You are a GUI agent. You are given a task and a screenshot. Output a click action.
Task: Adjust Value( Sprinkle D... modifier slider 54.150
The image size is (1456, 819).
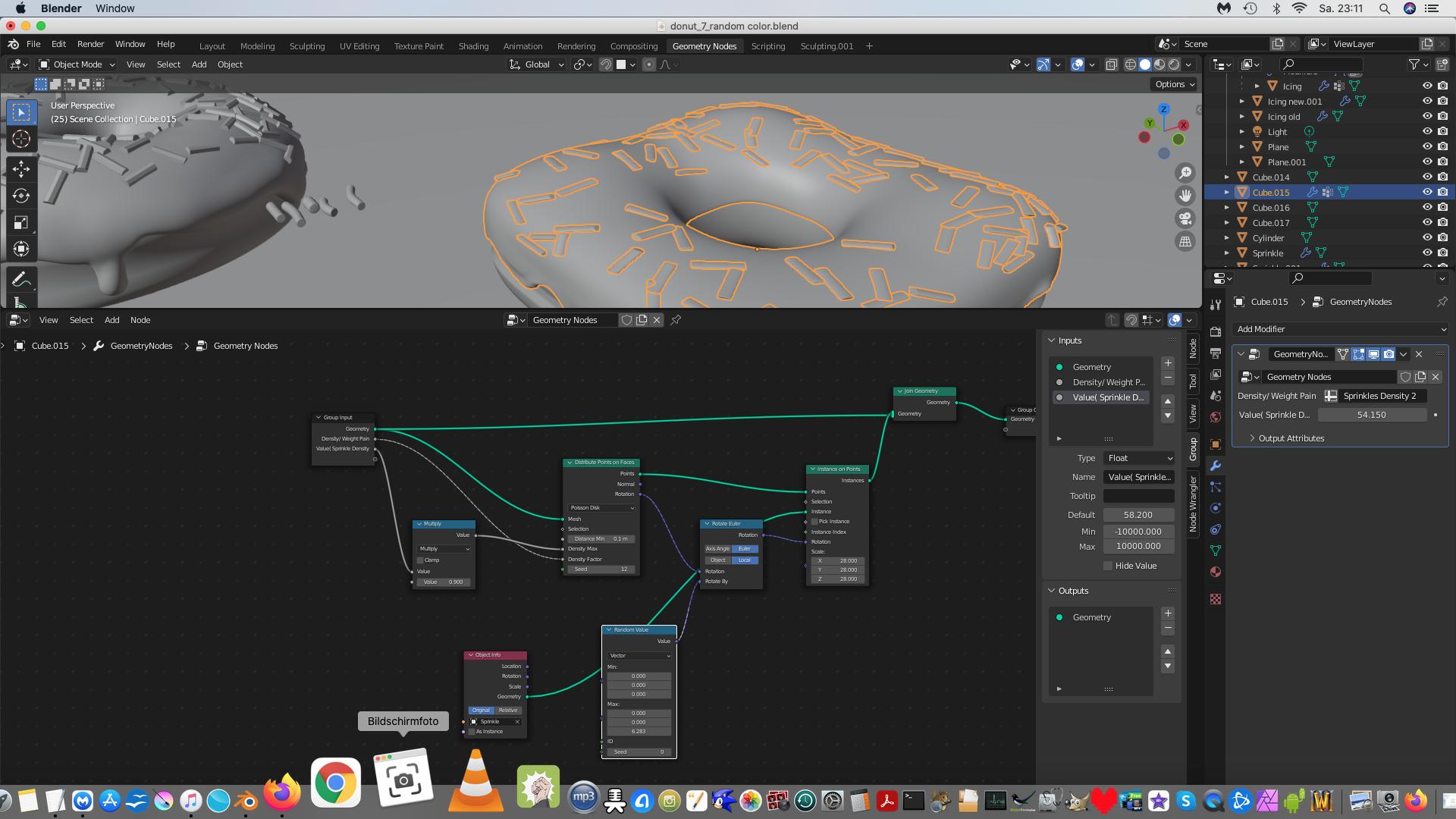point(1371,415)
